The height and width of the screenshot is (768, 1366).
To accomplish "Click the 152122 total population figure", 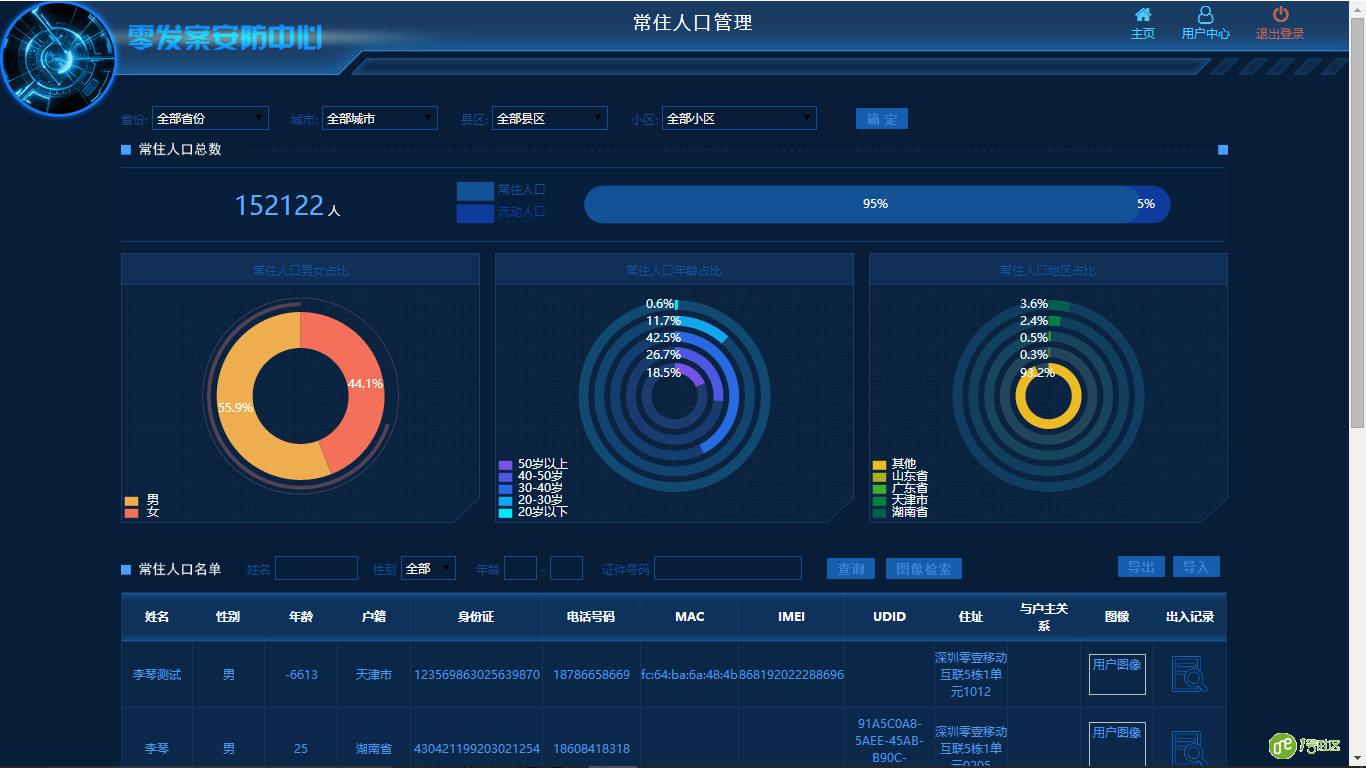I will point(279,205).
